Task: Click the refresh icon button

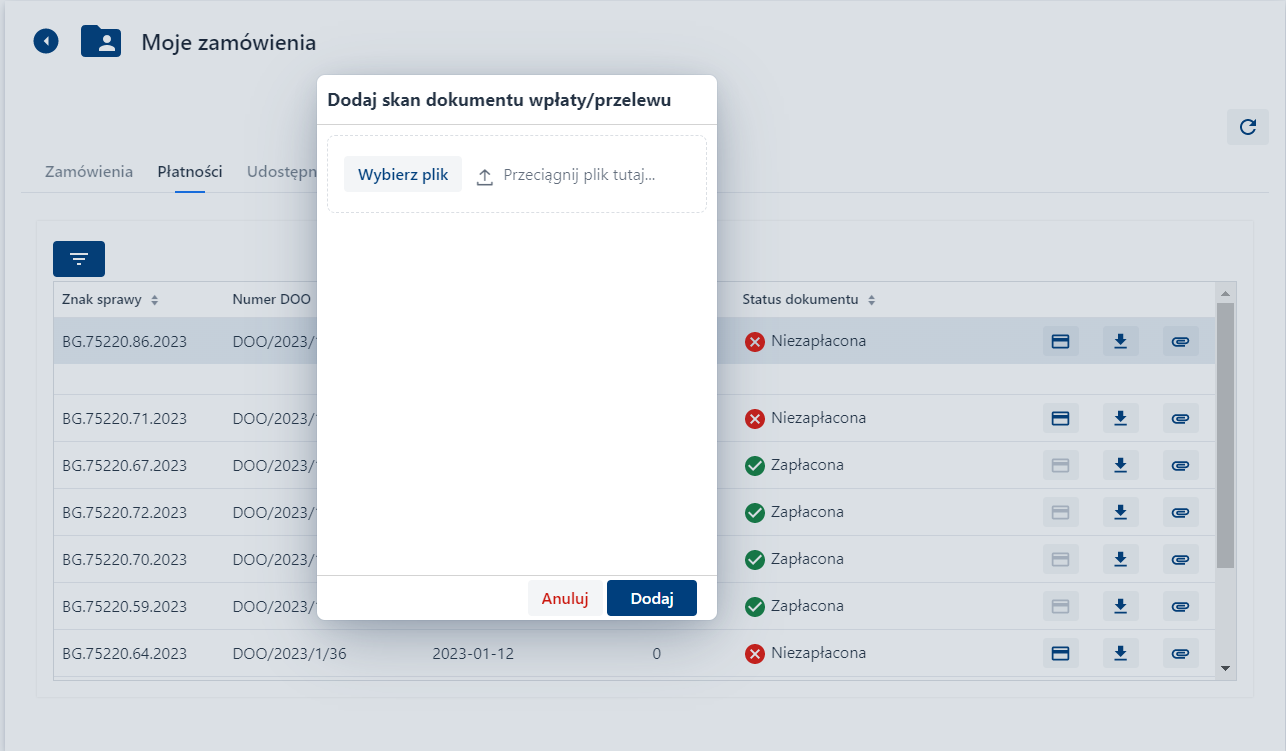Action: 1247,127
